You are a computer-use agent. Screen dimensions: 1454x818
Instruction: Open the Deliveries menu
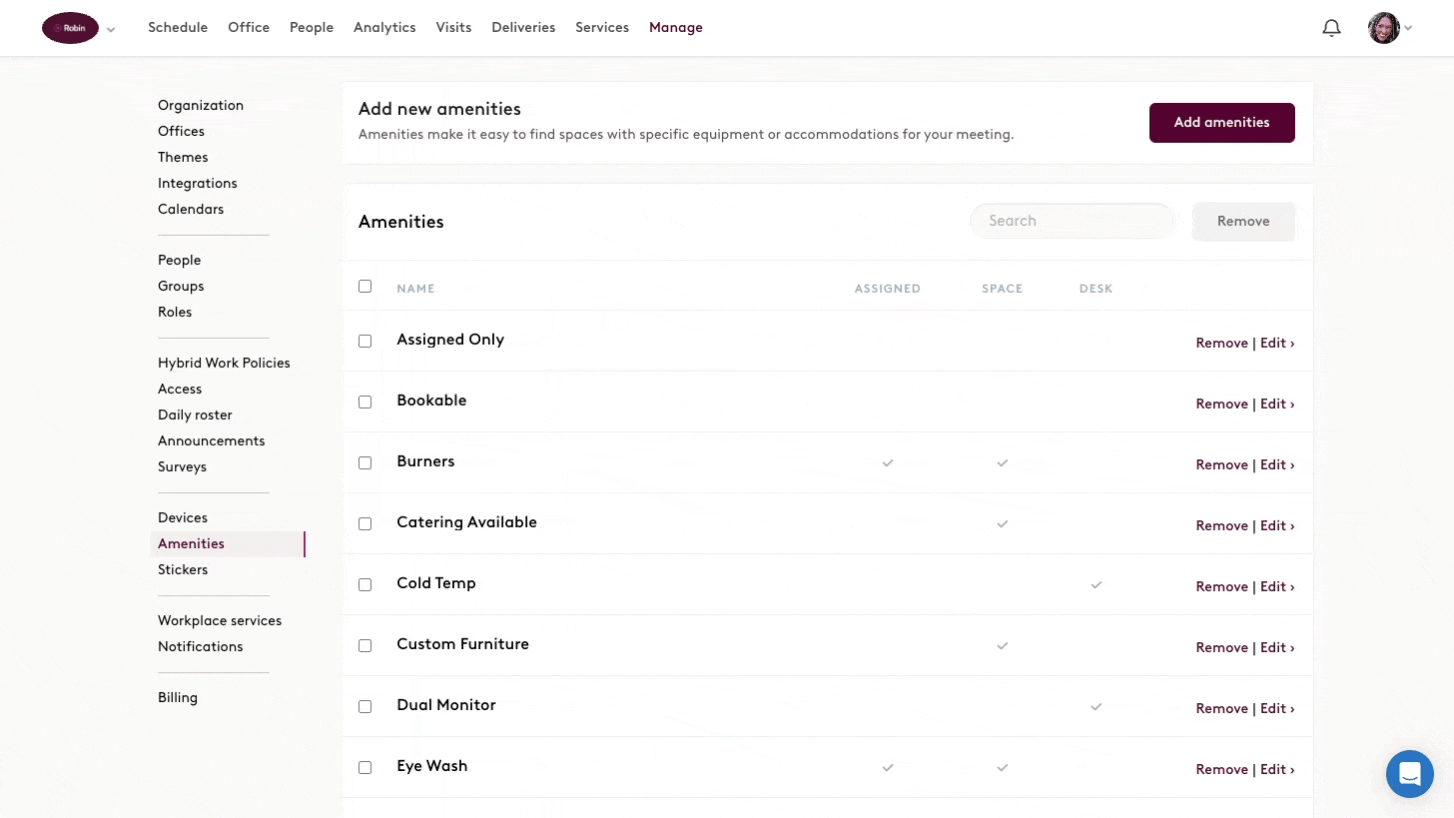pos(523,28)
